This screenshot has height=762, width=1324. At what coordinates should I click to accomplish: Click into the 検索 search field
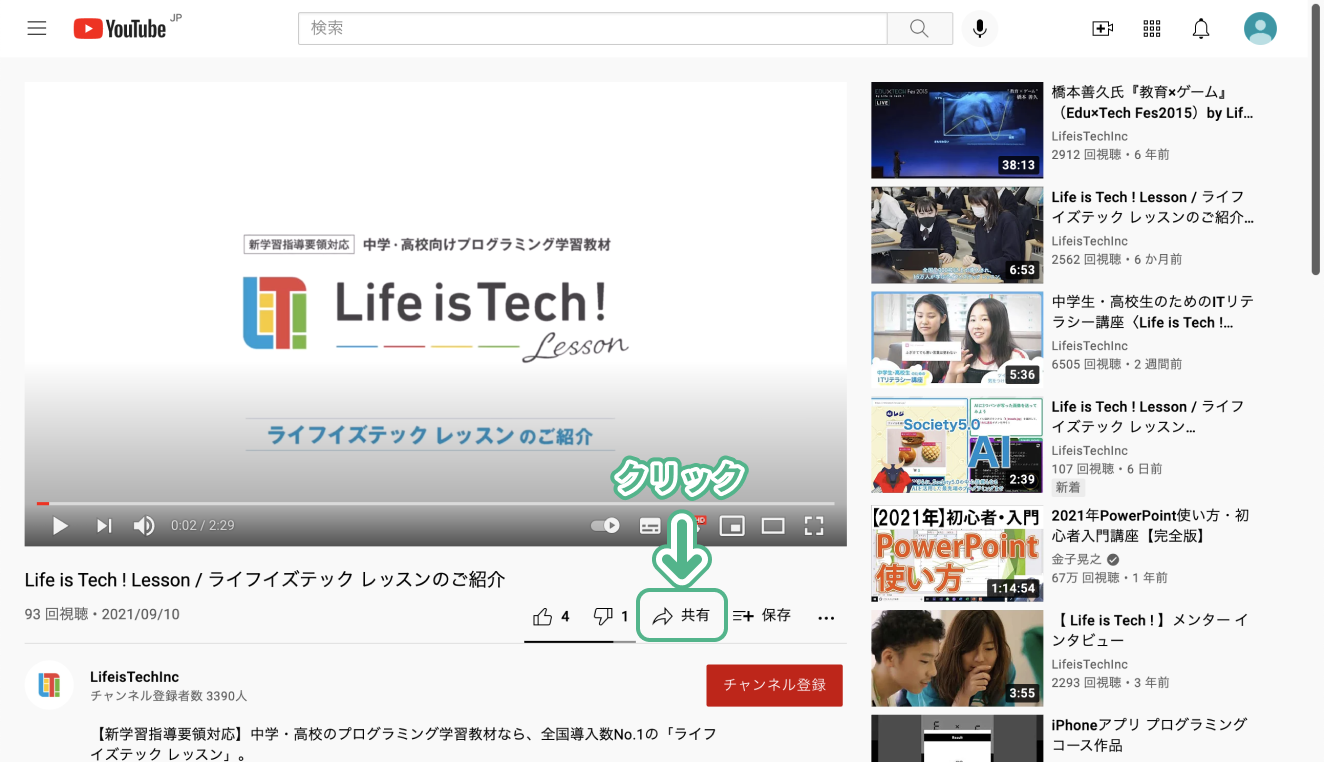(x=592, y=28)
